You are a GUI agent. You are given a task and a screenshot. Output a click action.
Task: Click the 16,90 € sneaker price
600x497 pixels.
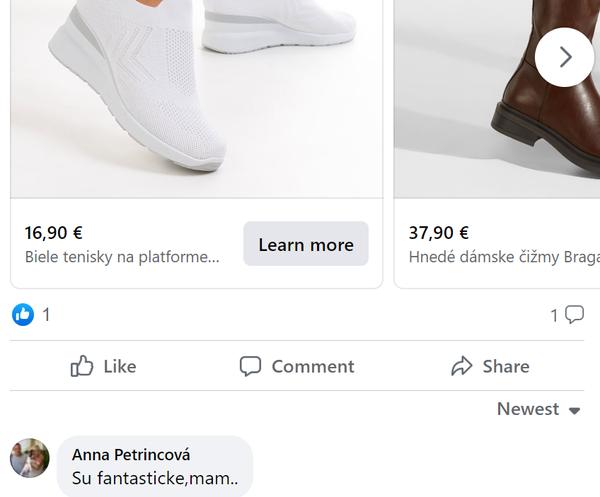pos(54,233)
